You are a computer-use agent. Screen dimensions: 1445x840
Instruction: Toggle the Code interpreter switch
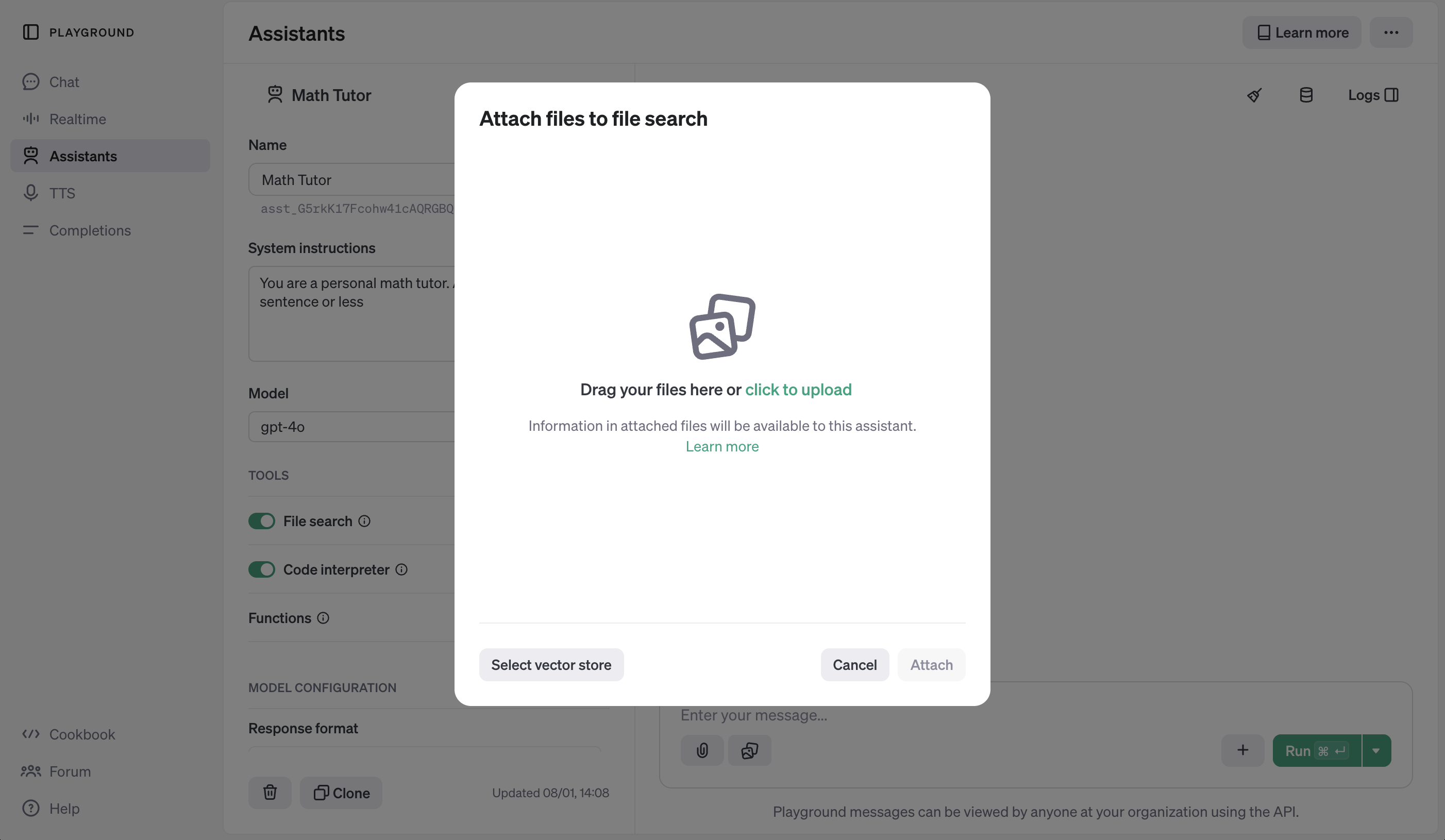(261, 569)
